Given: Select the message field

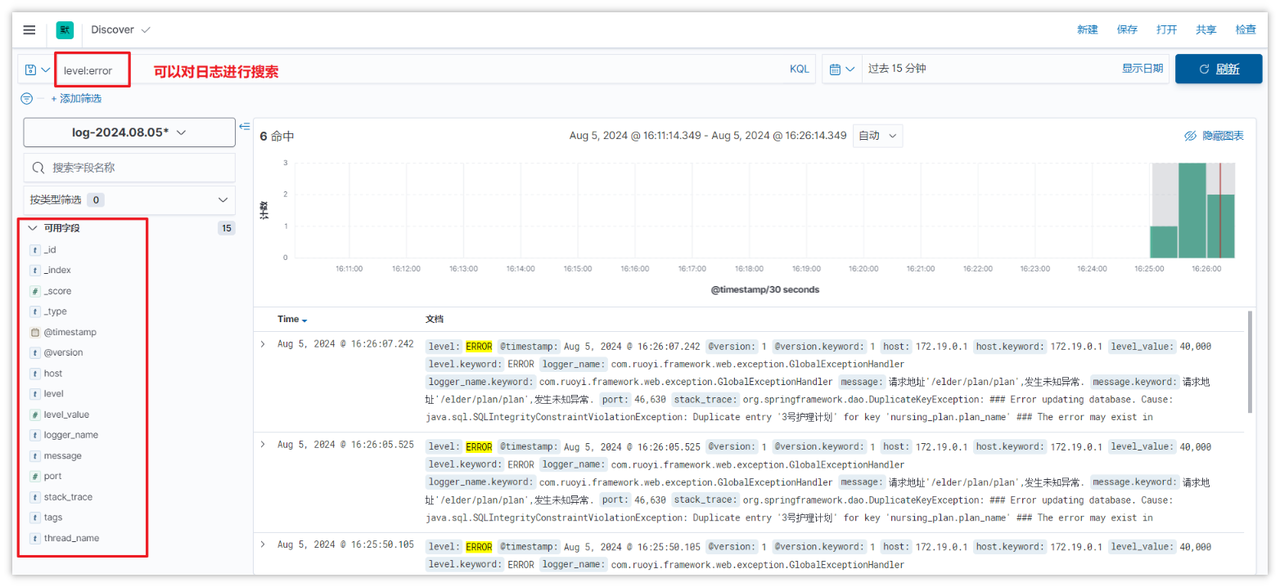Looking at the screenshot, I should [64, 456].
